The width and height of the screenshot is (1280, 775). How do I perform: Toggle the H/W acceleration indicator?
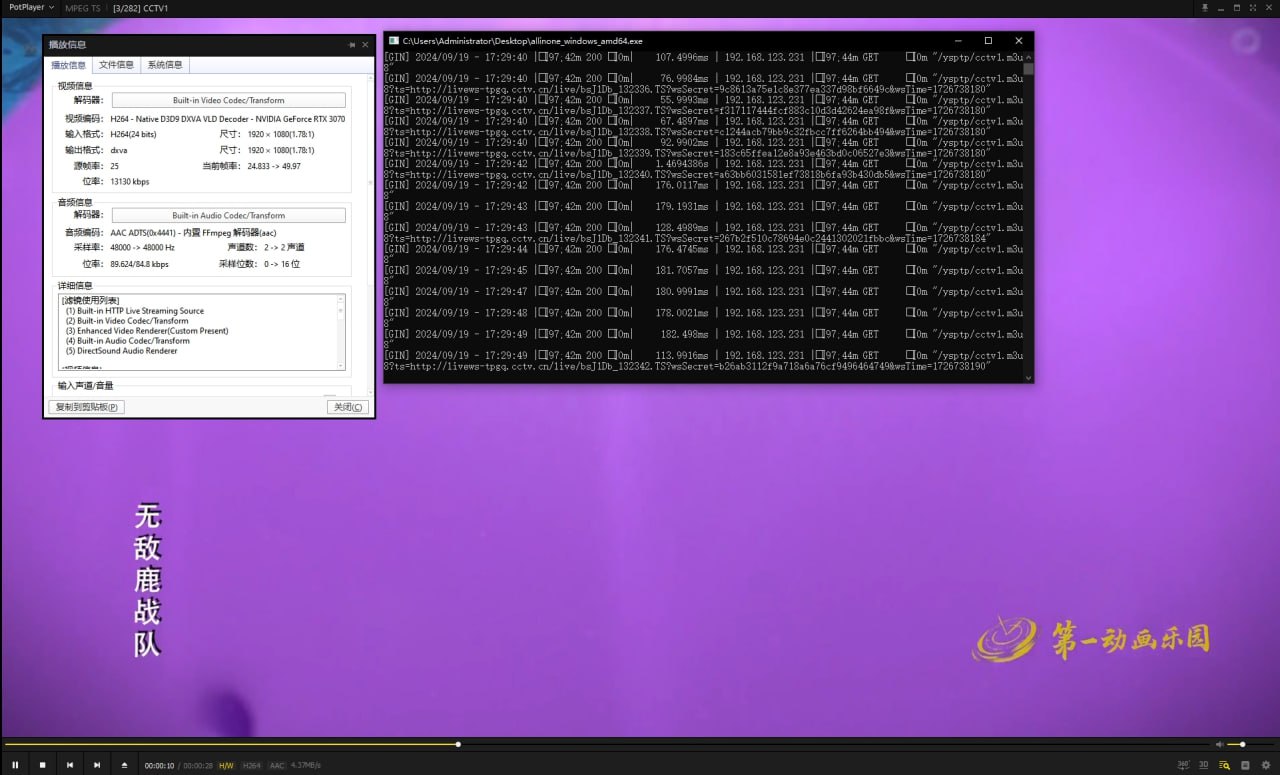pos(226,766)
